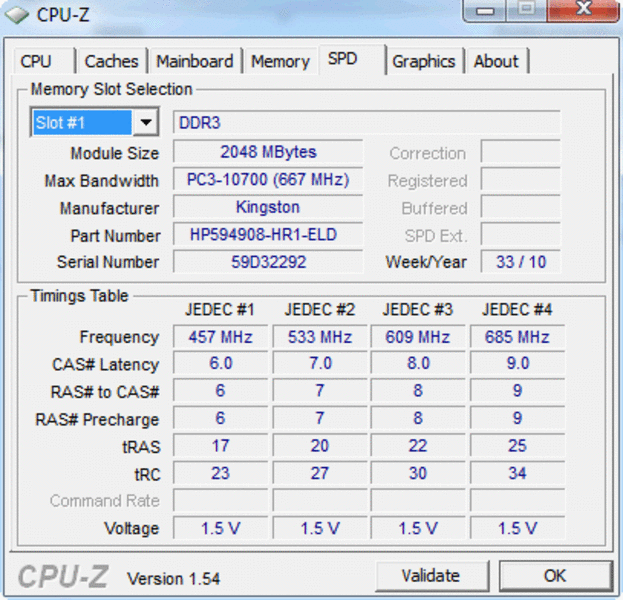623x600 pixels.
Task: Click the Serial Number field 59D32292
Action: pyautogui.click(x=267, y=262)
